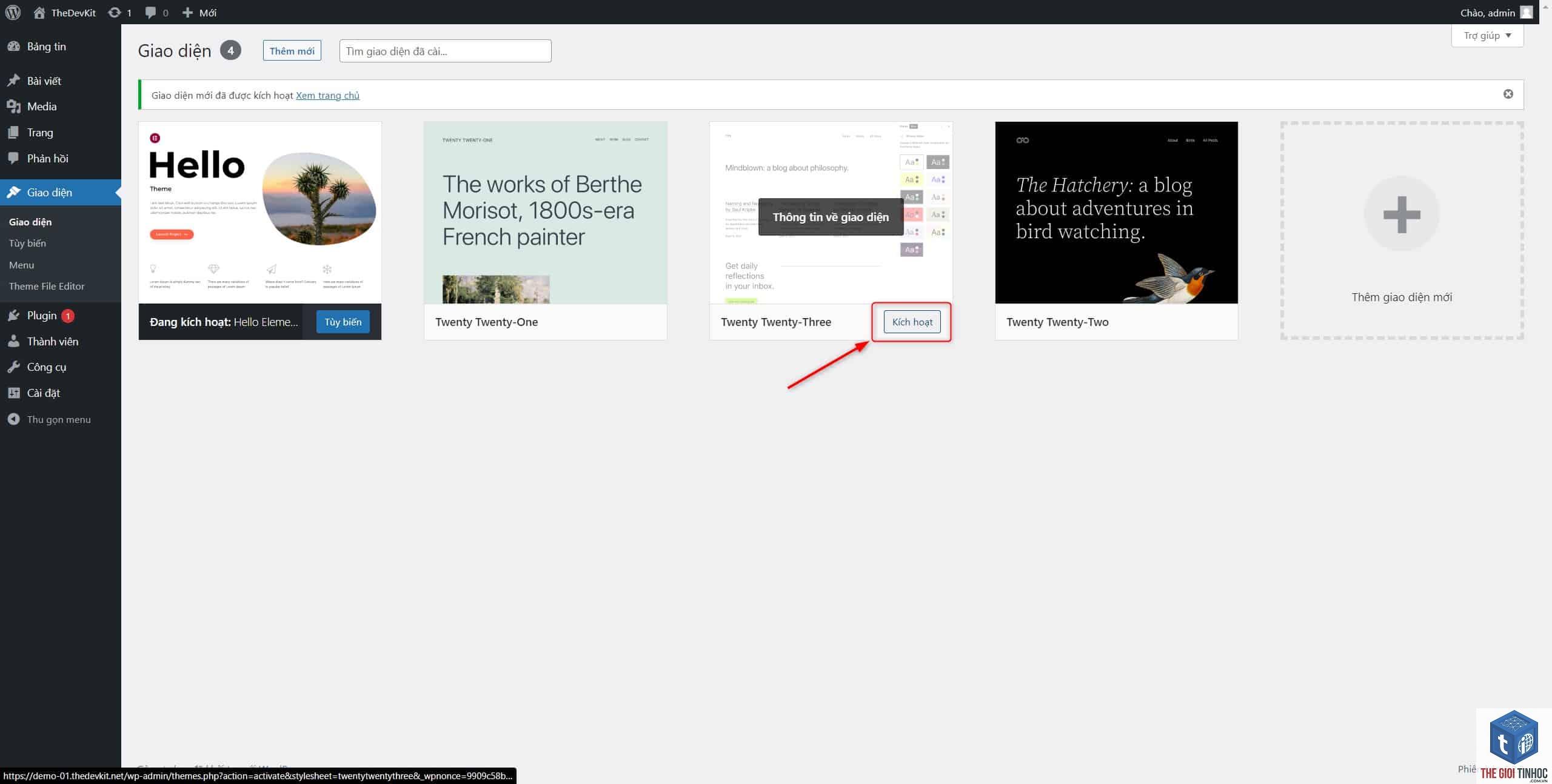Click the Bảng tin dashboard icon
Image resolution: width=1552 pixels, height=784 pixels.
point(13,47)
